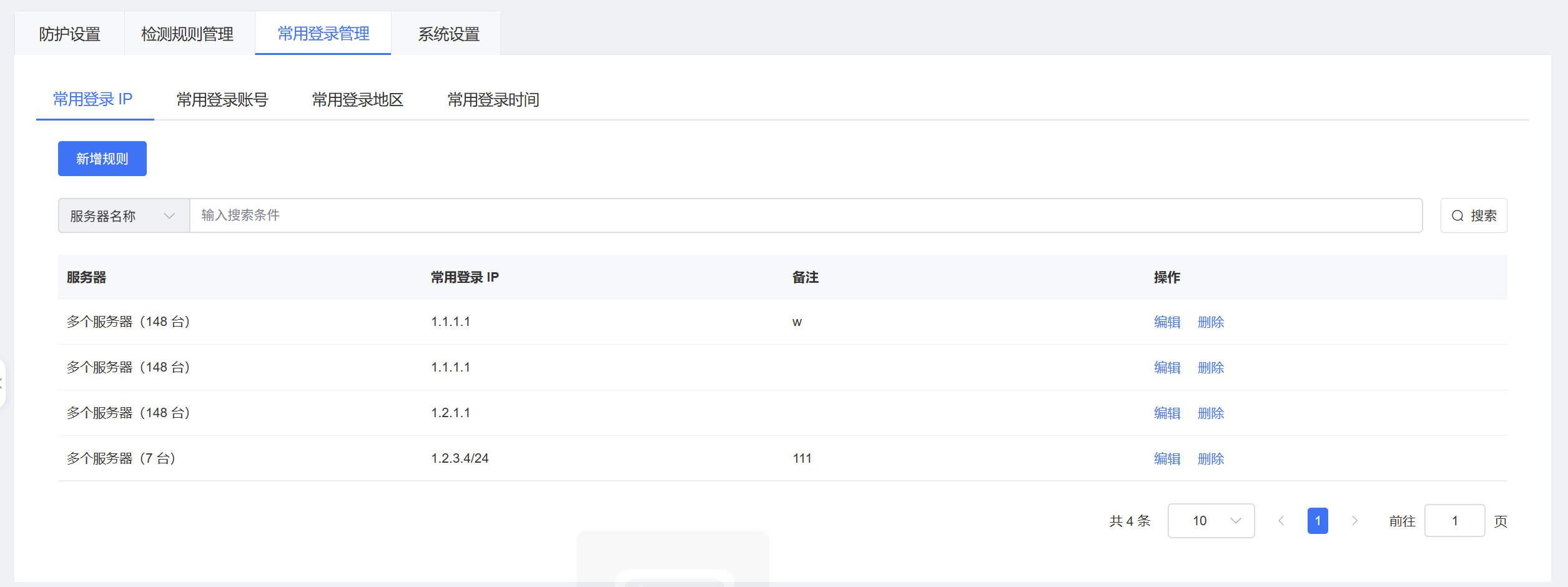The image size is (1568, 587).
Task: Expand the 服务器名称 search type dropdown
Action: [x=124, y=215]
